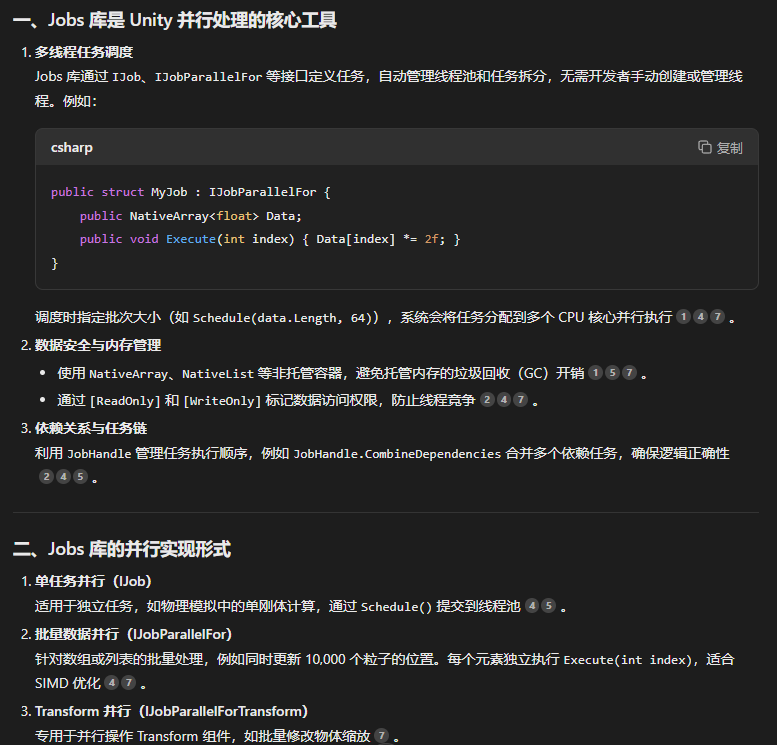This screenshot has width=777, height=745.
Task: Open citation 7 after 垃圾回收 (GC) 开销
Action: 629,373
